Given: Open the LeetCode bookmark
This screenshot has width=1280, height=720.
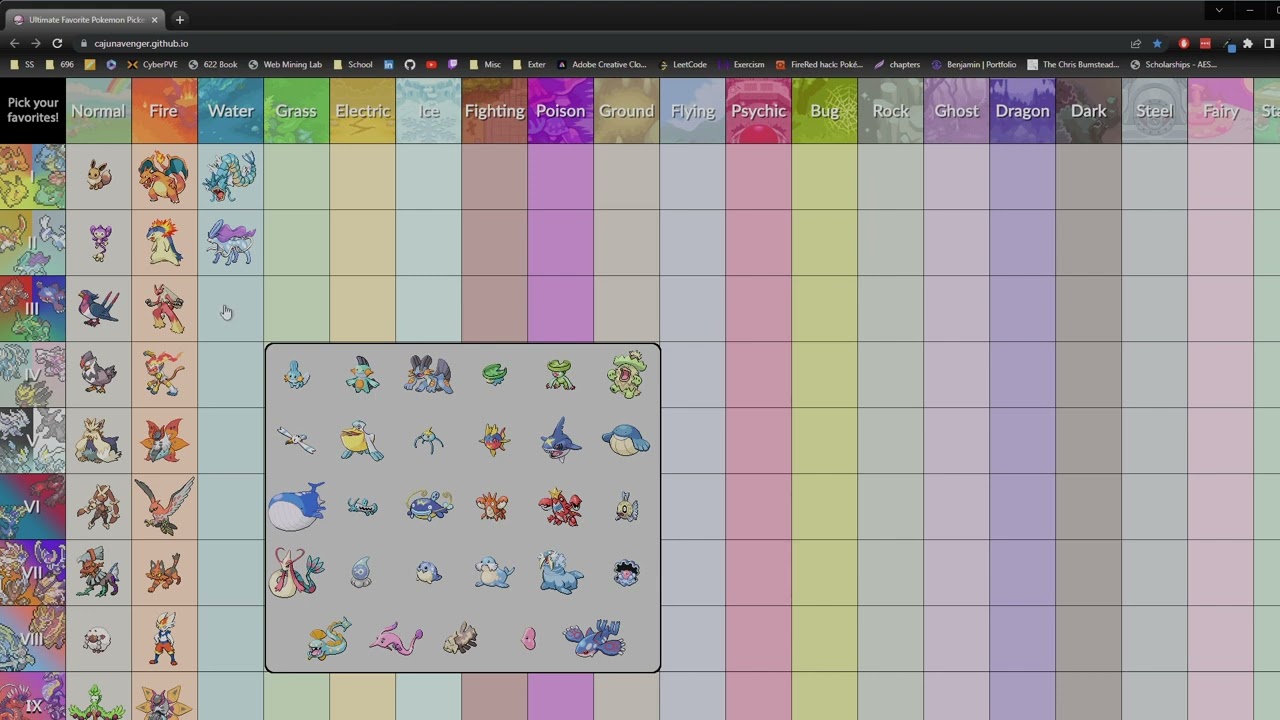Looking at the screenshot, I should click(x=682, y=64).
